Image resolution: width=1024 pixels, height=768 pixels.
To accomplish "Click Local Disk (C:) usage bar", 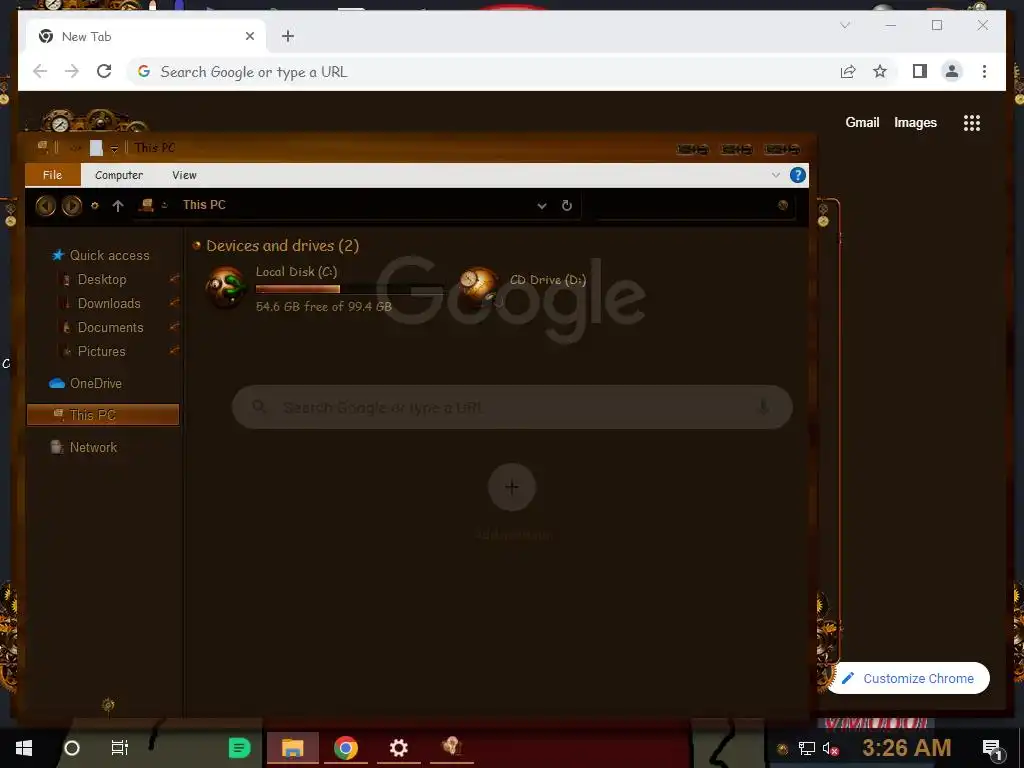I will tap(349, 289).
